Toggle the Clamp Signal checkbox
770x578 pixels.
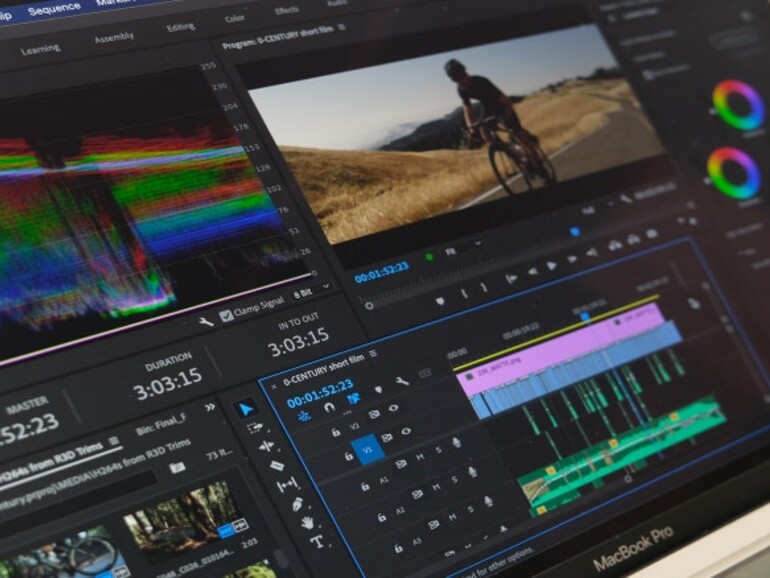click(x=227, y=315)
